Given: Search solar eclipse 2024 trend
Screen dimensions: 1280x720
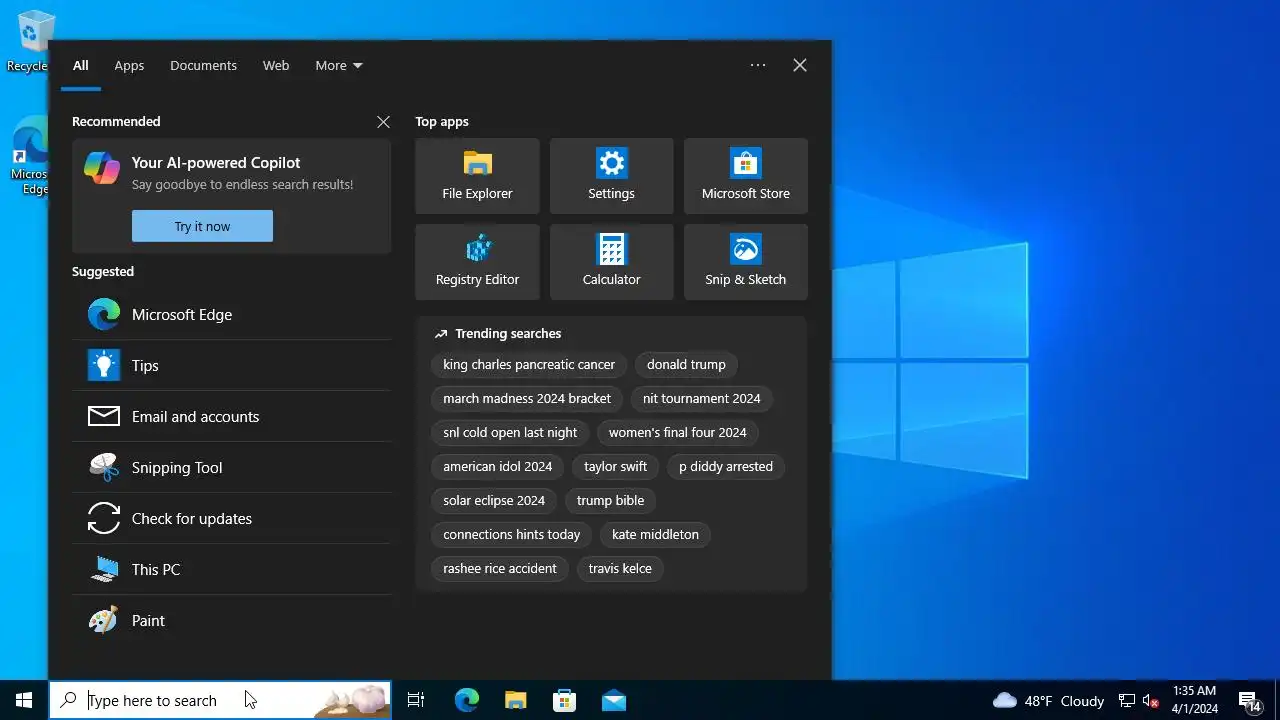Looking at the screenshot, I should pyautogui.click(x=494, y=500).
